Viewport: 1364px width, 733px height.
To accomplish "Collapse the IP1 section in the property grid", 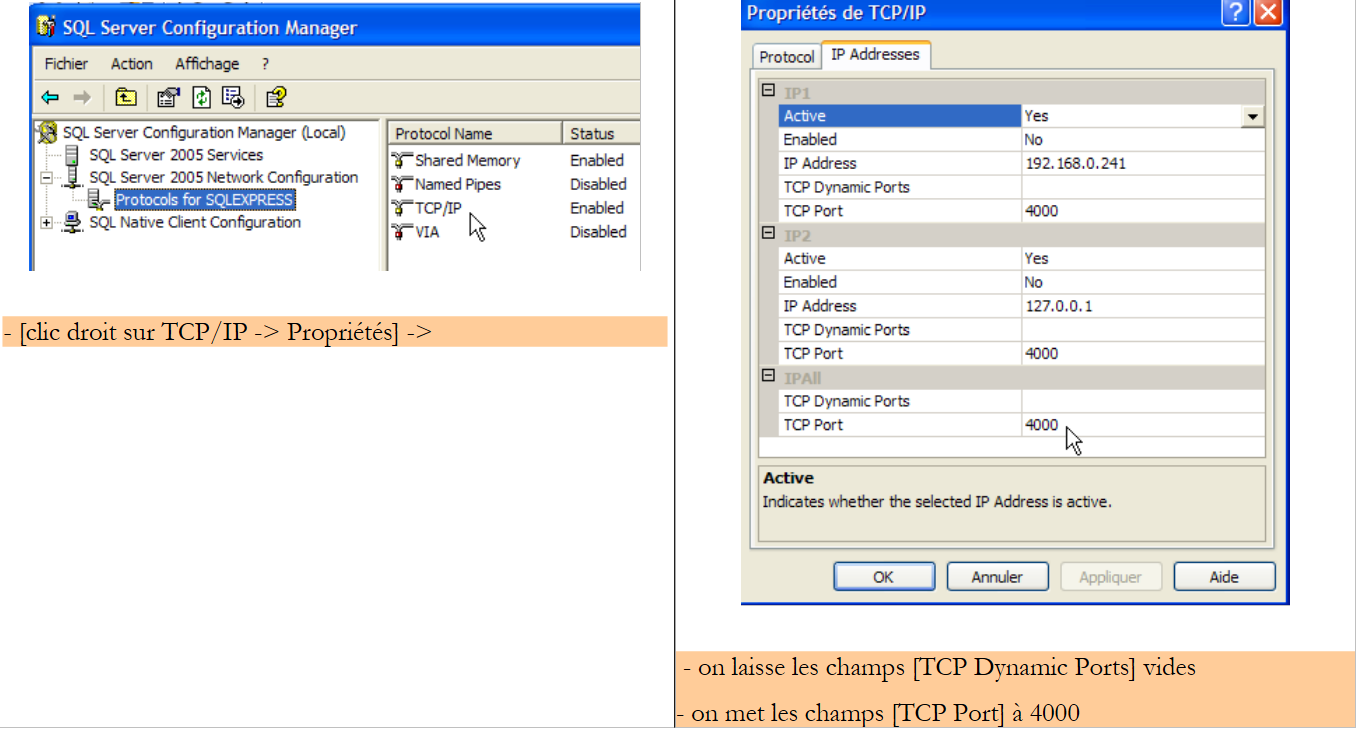I will click(768, 90).
